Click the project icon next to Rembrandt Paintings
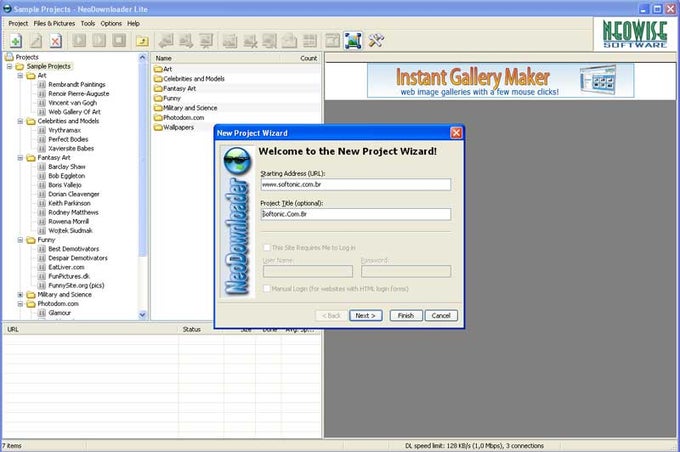Screen dimensions: 680x452 coord(42,85)
